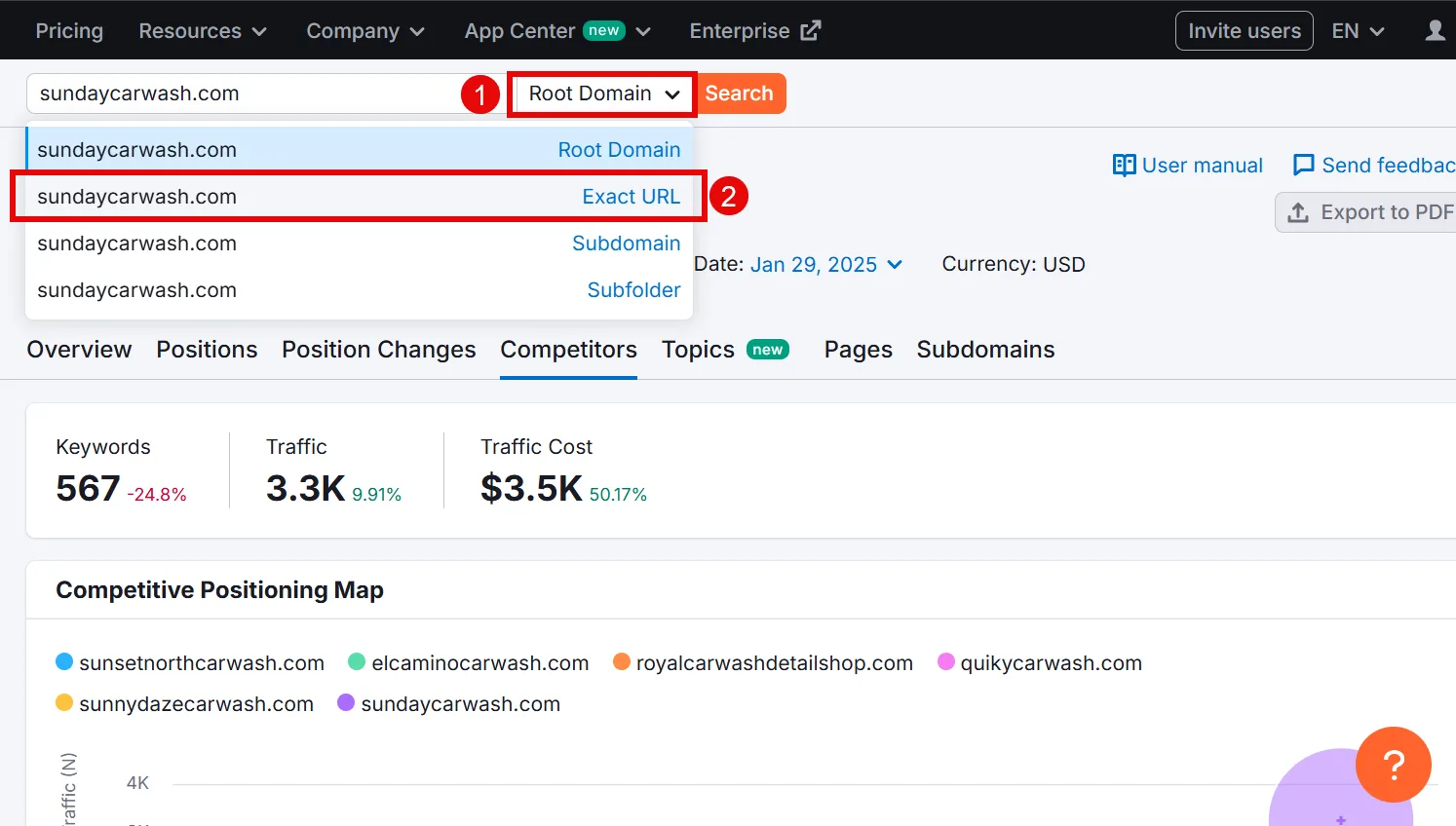Toggle royalcarwashdetailshop.com orange legend dot
Image resolution: width=1456 pixels, height=826 pixels.
[622, 662]
